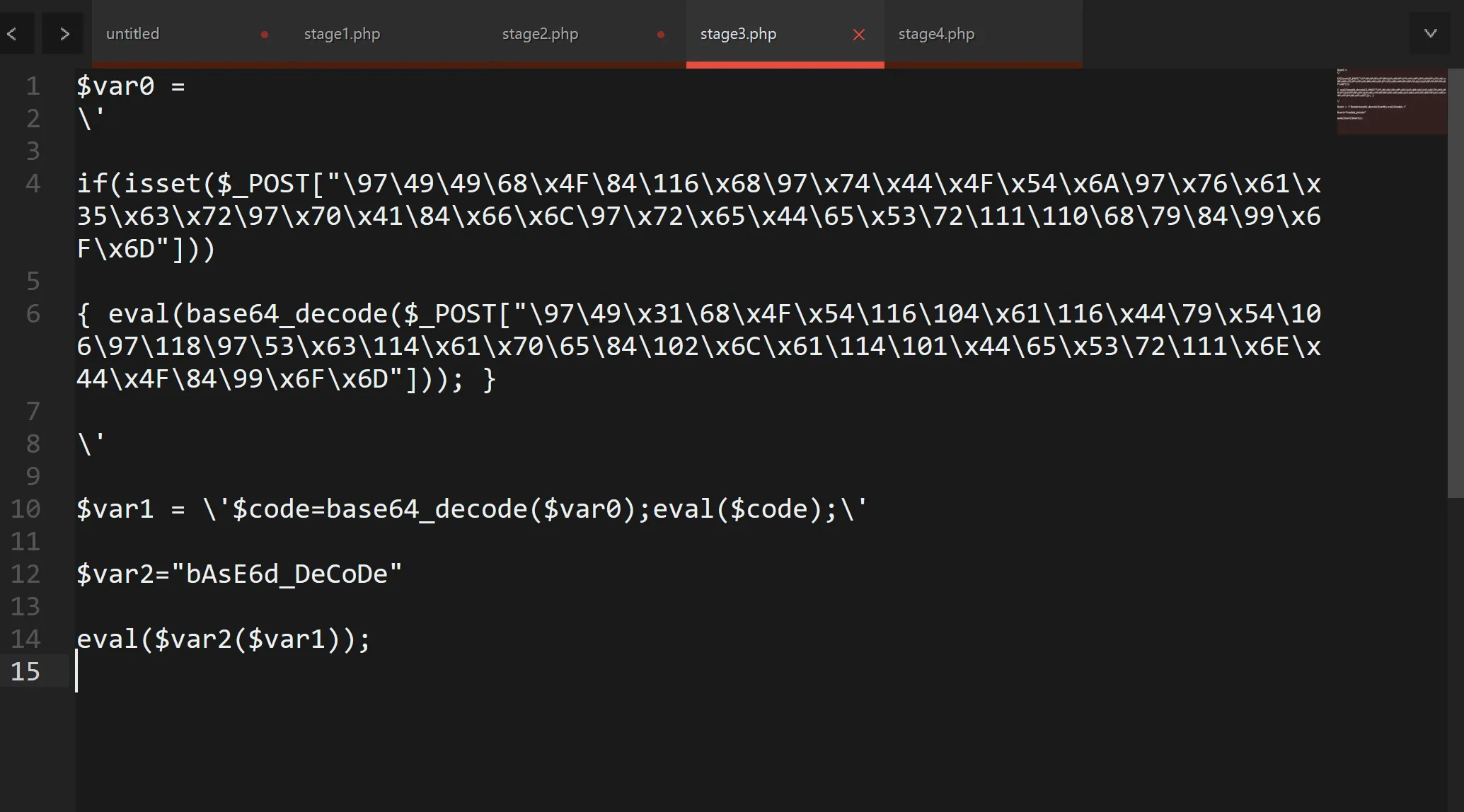
Task: Open the tab list dropdown arrow
Action: 1430,33
